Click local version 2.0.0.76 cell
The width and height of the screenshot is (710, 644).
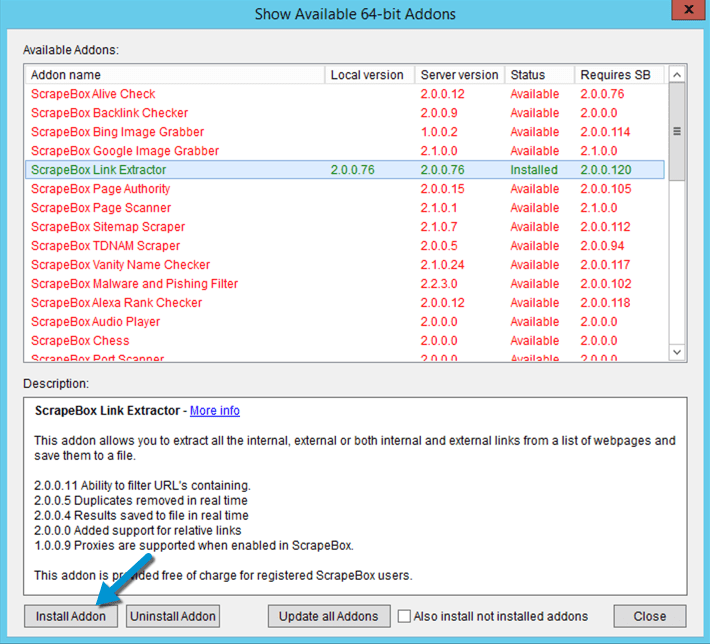pos(353,170)
